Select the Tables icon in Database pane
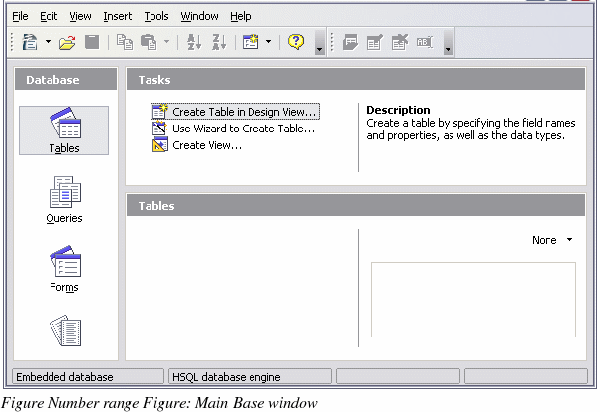The height and width of the screenshot is (413, 601). (64, 130)
